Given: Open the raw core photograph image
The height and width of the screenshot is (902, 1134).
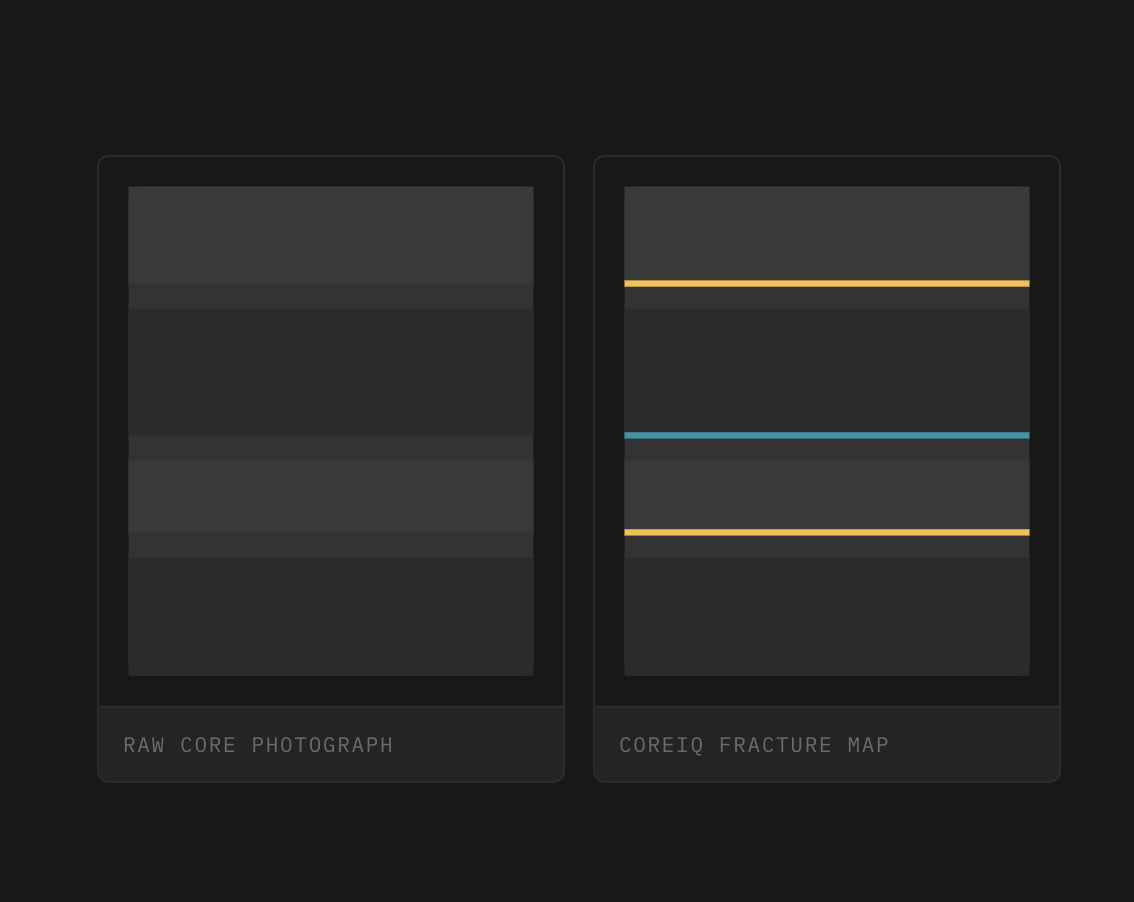Looking at the screenshot, I should coord(331,431).
